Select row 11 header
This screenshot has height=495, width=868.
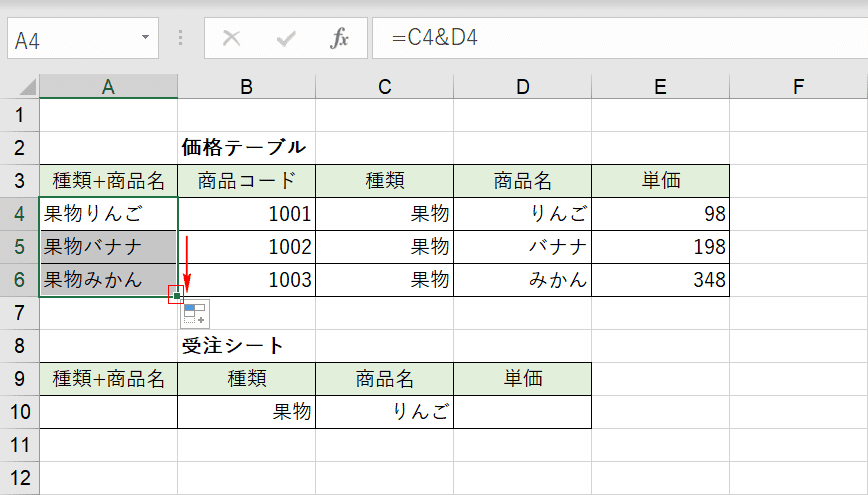pos(19,445)
